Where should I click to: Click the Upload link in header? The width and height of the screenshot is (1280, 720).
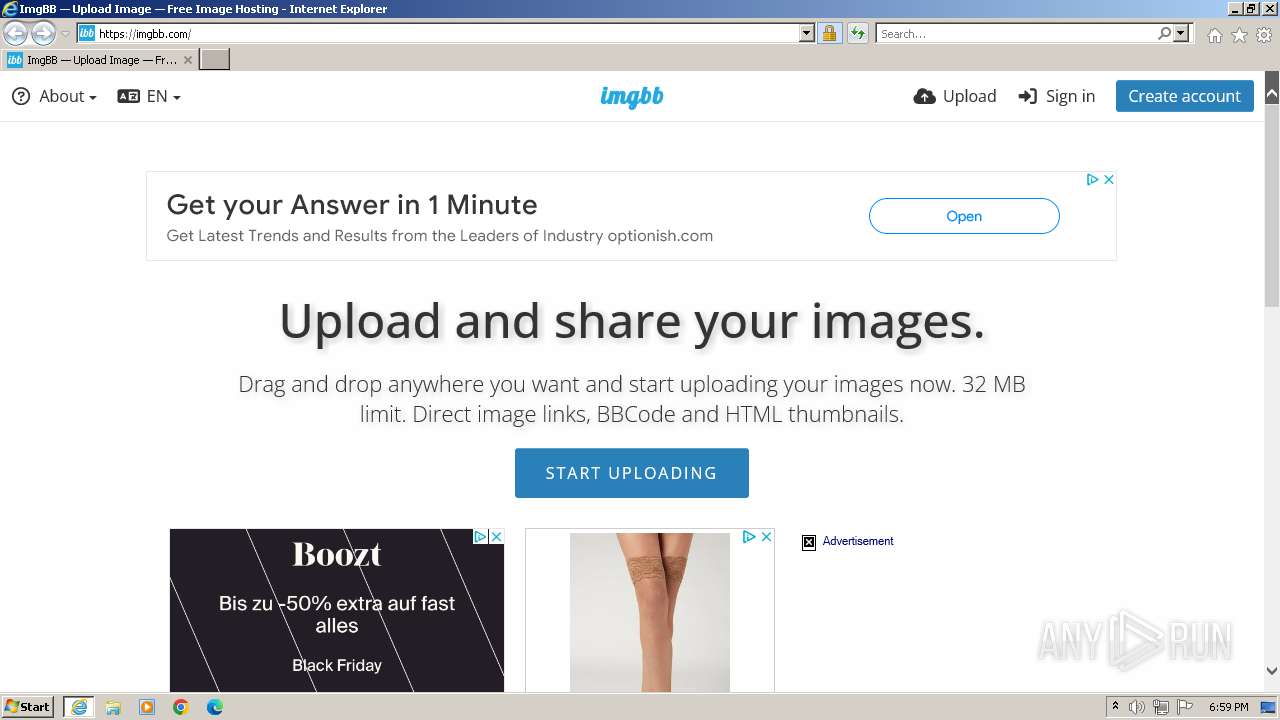(x=955, y=96)
